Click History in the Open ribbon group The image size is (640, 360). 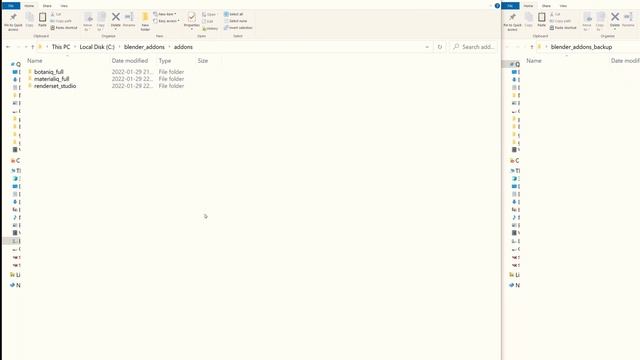pos(210,28)
